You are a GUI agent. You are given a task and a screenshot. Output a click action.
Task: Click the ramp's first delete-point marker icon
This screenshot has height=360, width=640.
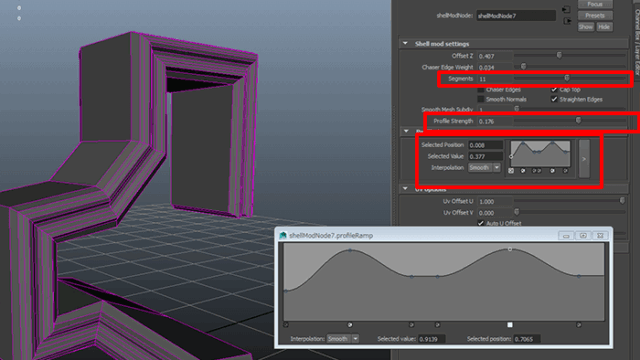pos(511,171)
